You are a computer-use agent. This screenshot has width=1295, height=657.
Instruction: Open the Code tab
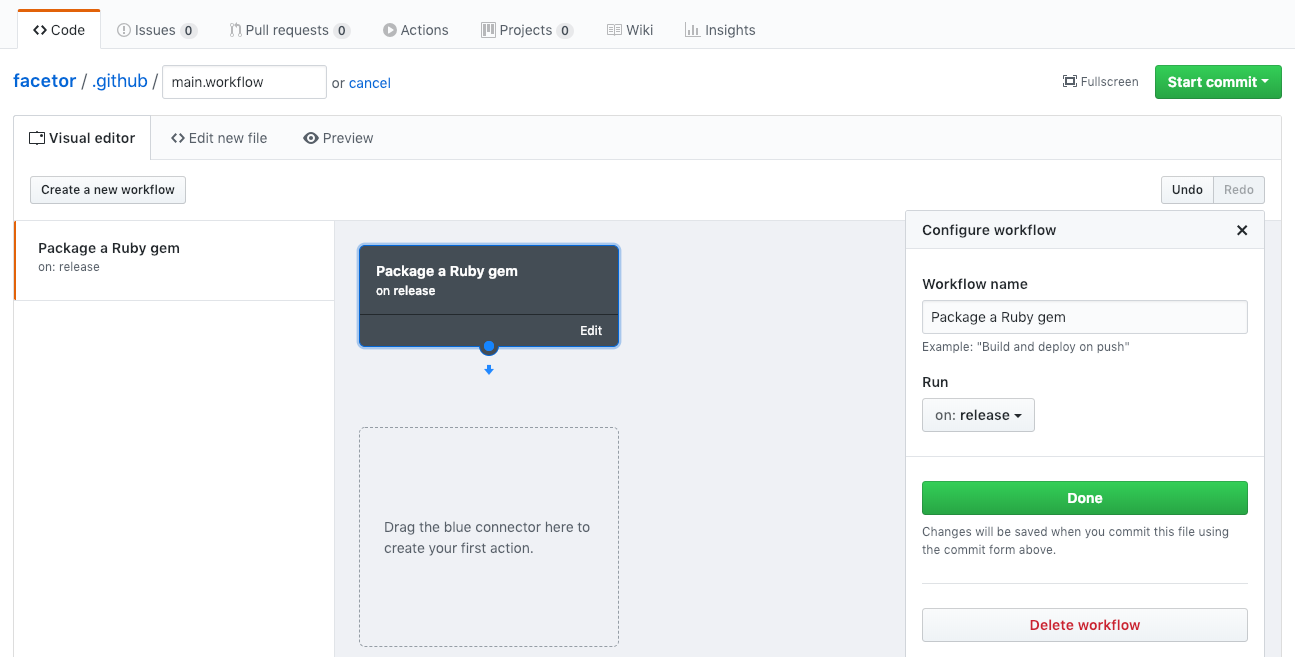click(59, 30)
